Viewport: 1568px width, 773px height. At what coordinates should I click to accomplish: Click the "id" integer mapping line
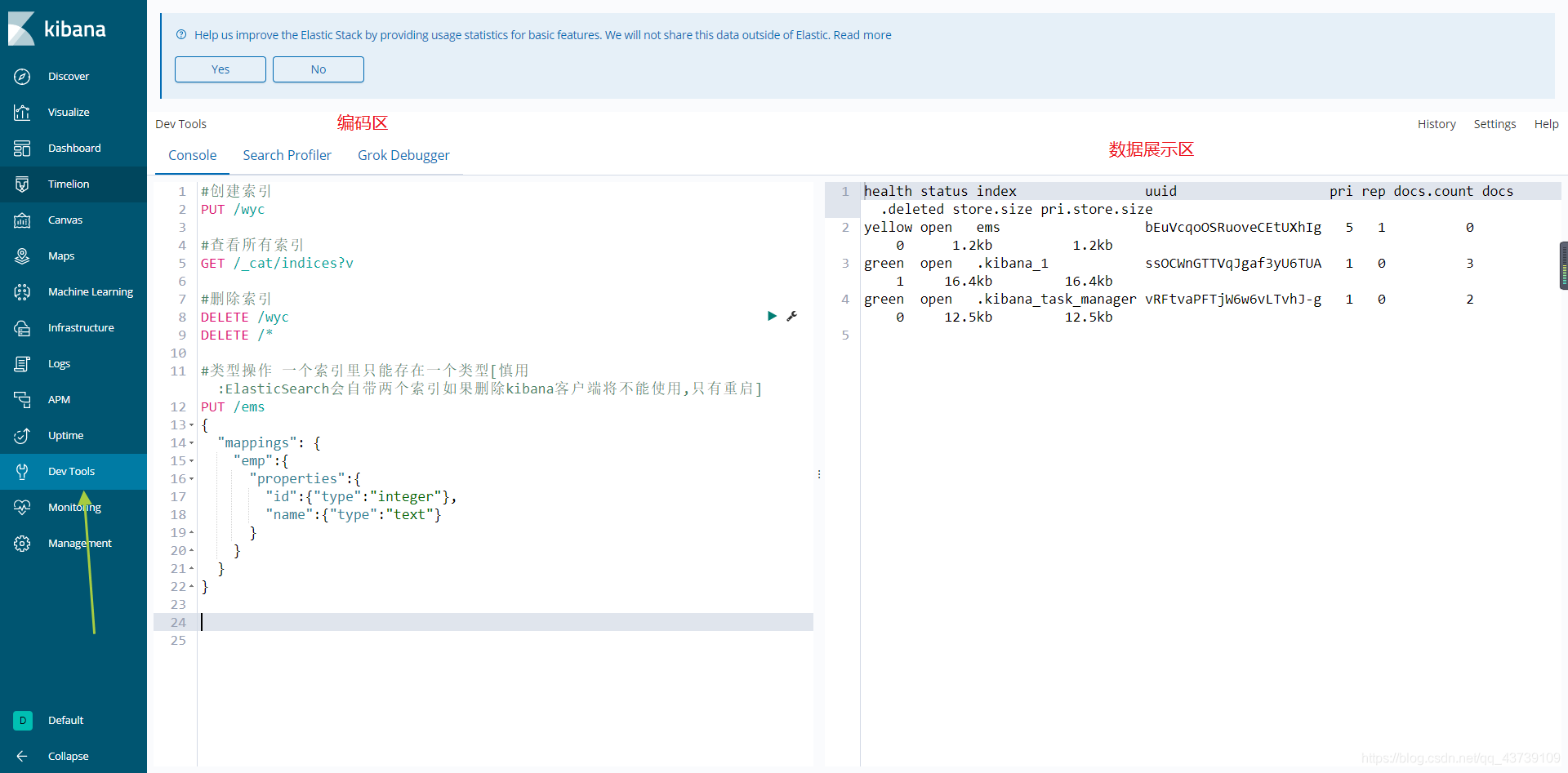[361, 496]
